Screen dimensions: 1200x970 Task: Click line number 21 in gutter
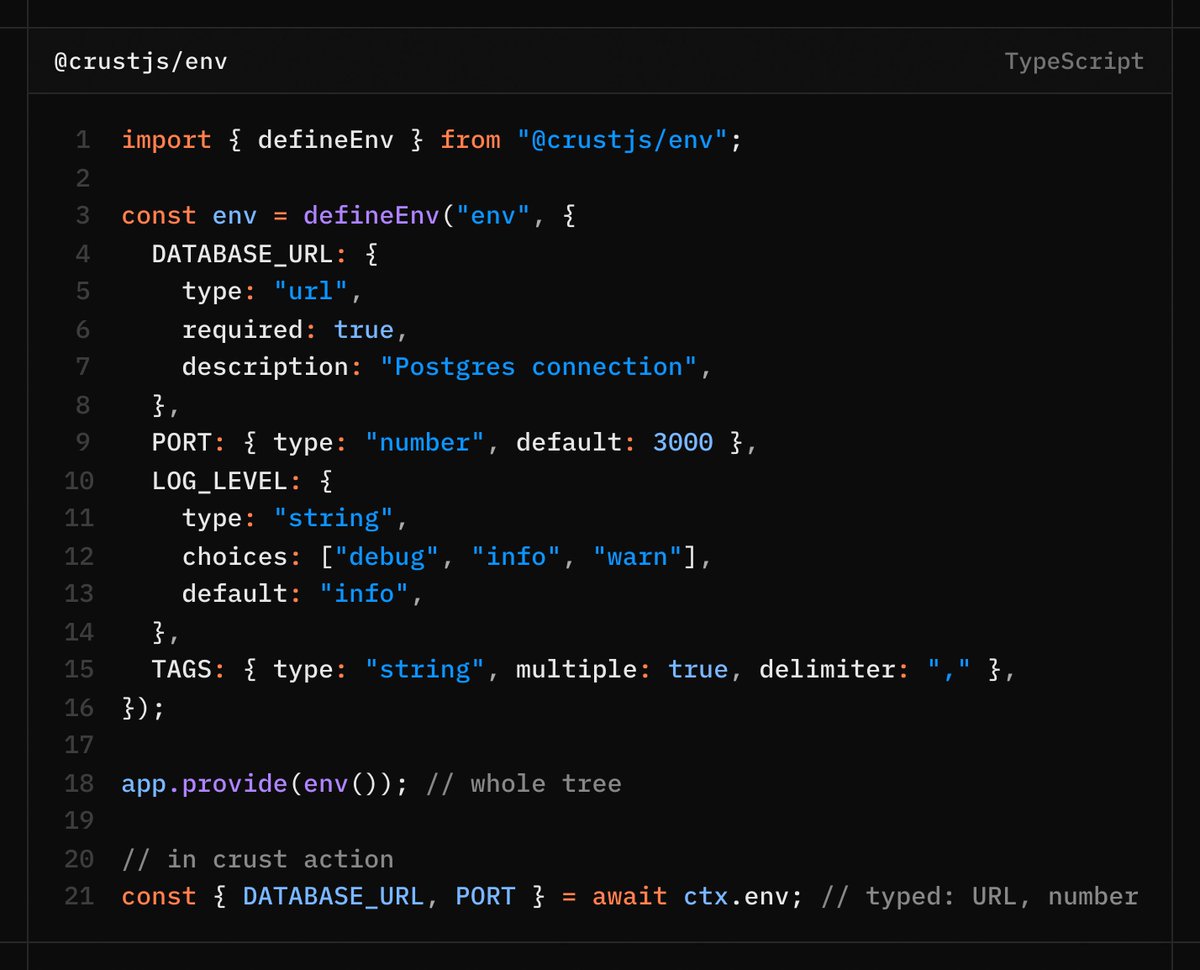pos(79,896)
